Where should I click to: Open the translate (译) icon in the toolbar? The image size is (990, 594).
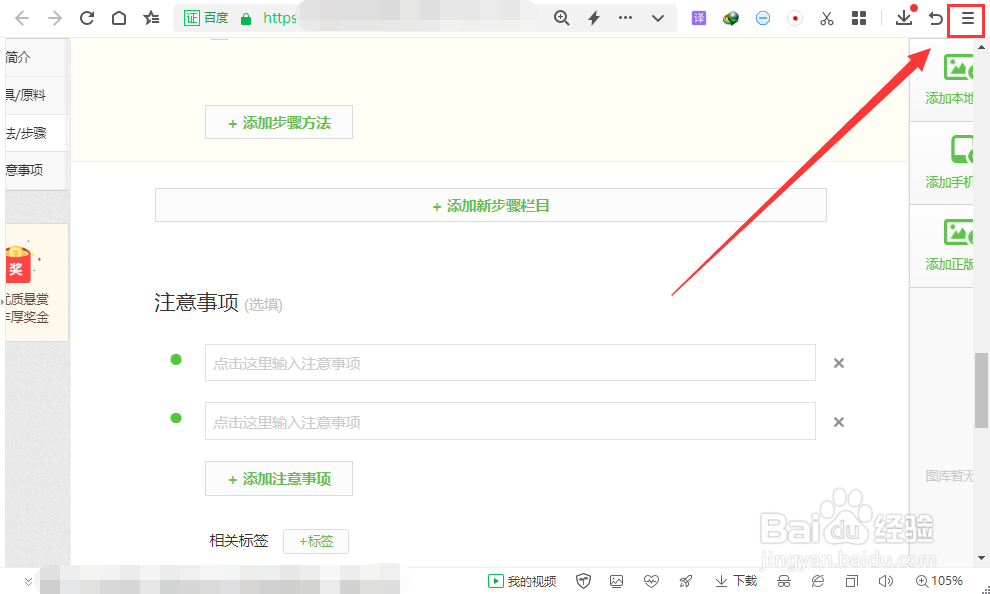pos(698,18)
